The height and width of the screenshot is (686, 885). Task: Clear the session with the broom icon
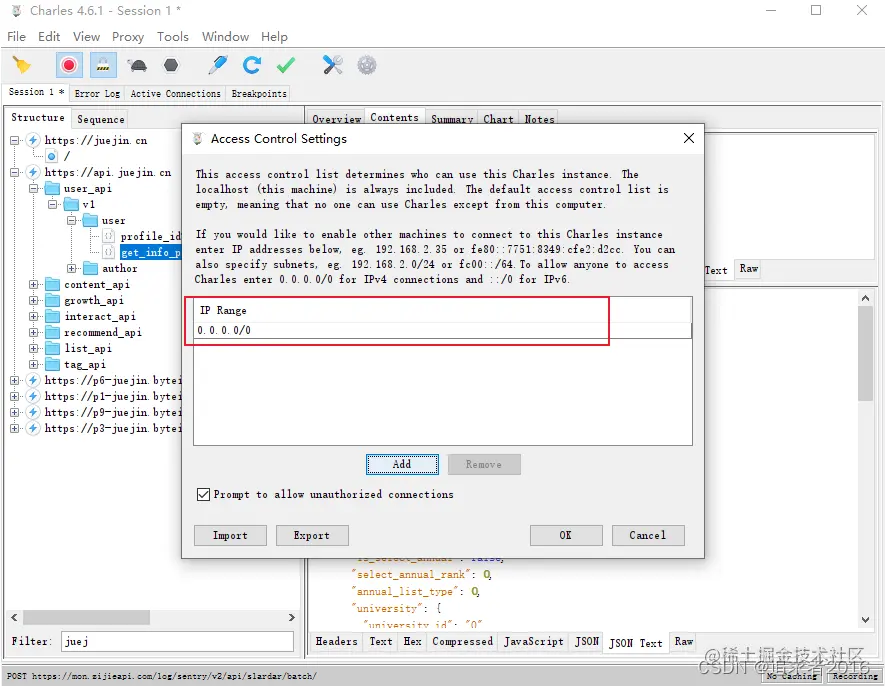21,65
